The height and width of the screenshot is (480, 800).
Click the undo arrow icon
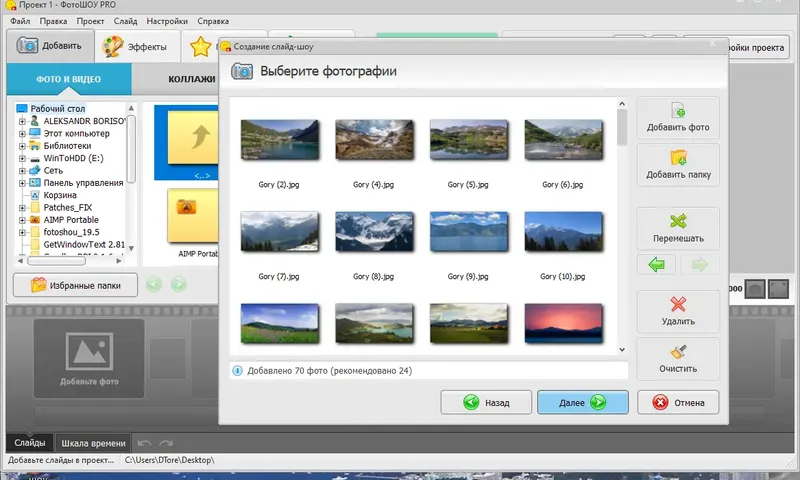click(144, 443)
